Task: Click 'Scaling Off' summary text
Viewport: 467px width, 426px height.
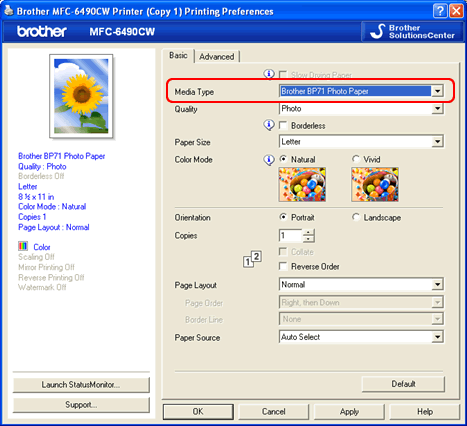Action: coord(36,257)
